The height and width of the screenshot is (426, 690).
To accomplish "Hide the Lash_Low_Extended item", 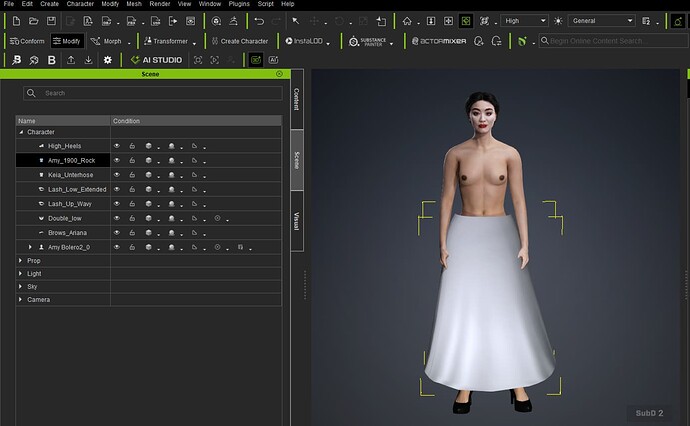I will click(x=117, y=189).
